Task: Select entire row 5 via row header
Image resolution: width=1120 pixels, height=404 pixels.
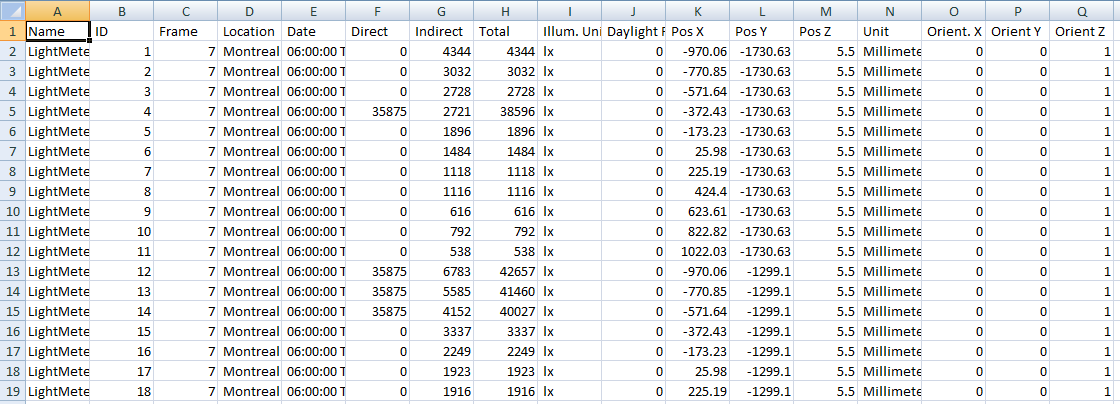Action: [x=12, y=111]
